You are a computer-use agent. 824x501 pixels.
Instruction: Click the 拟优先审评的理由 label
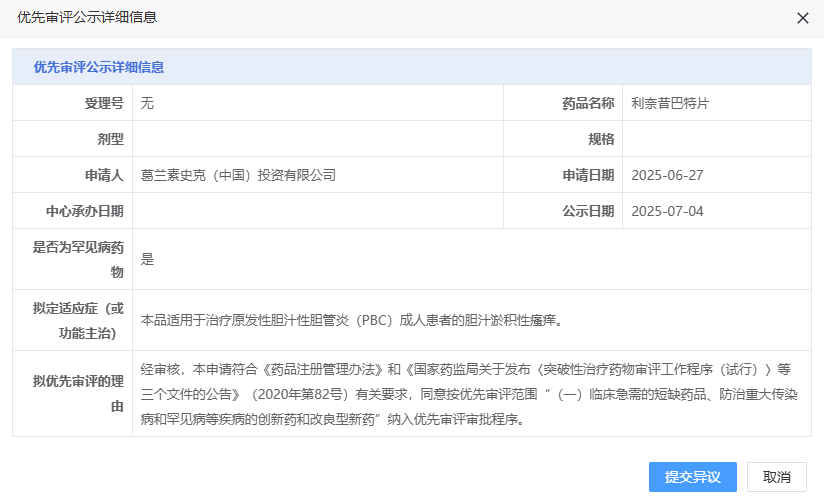78,394
